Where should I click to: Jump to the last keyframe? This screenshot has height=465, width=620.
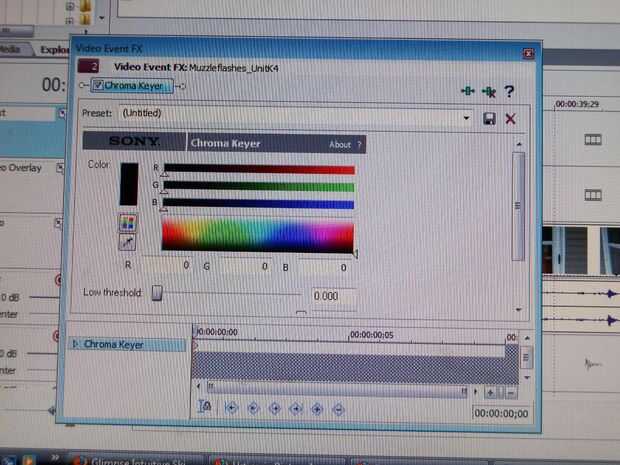(296, 409)
